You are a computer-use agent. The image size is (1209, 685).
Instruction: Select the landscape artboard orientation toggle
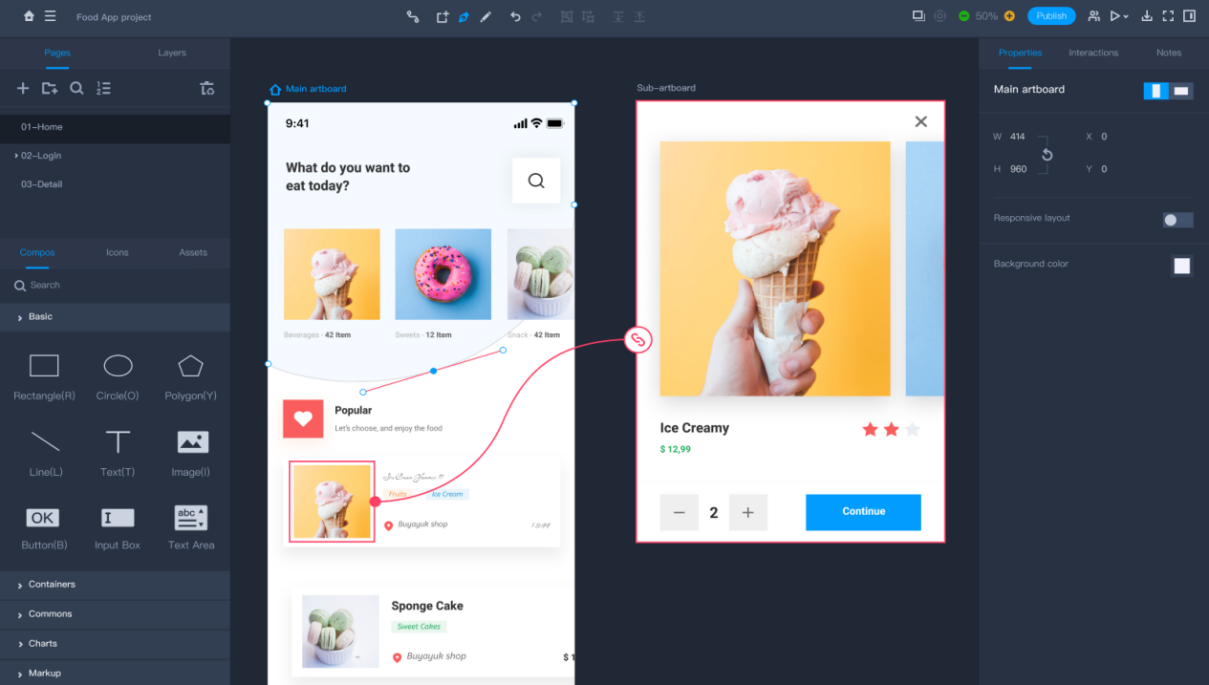coord(1181,91)
